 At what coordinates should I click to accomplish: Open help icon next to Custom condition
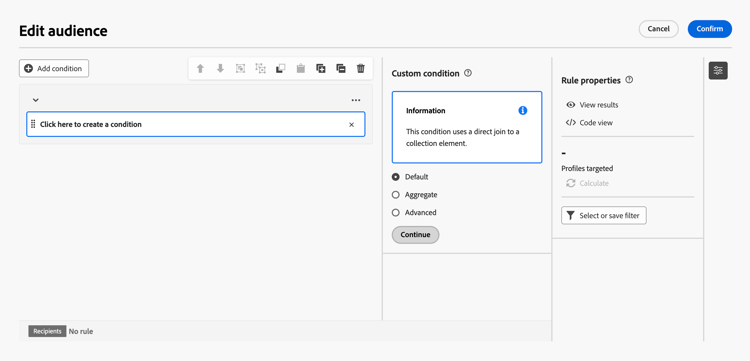coord(468,74)
